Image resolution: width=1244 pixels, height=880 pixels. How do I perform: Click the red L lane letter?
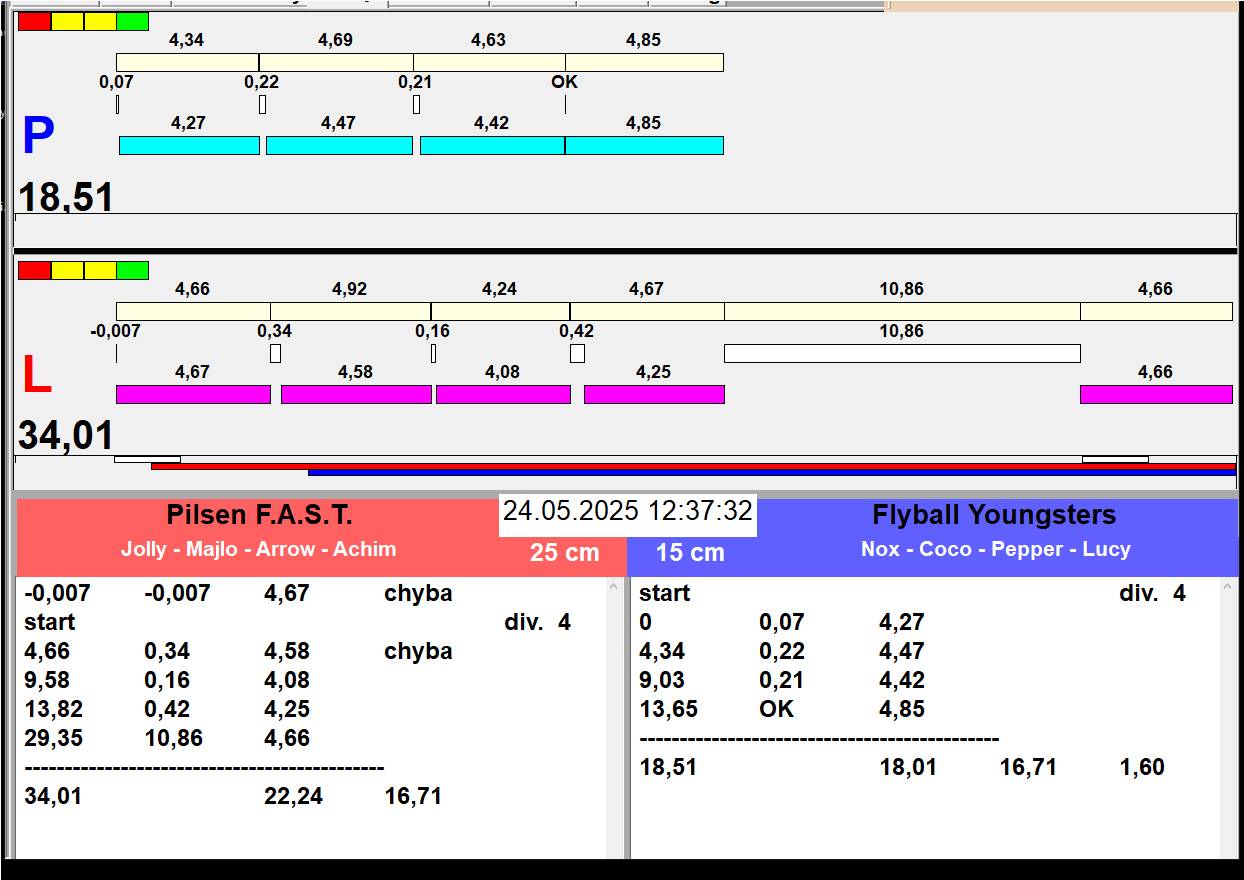37,376
